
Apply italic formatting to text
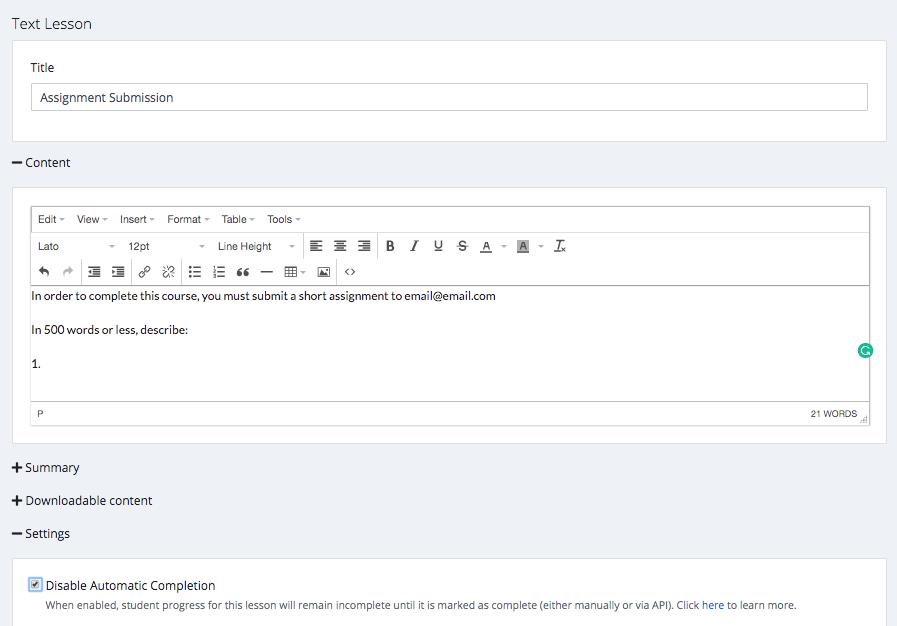point(414,246)
